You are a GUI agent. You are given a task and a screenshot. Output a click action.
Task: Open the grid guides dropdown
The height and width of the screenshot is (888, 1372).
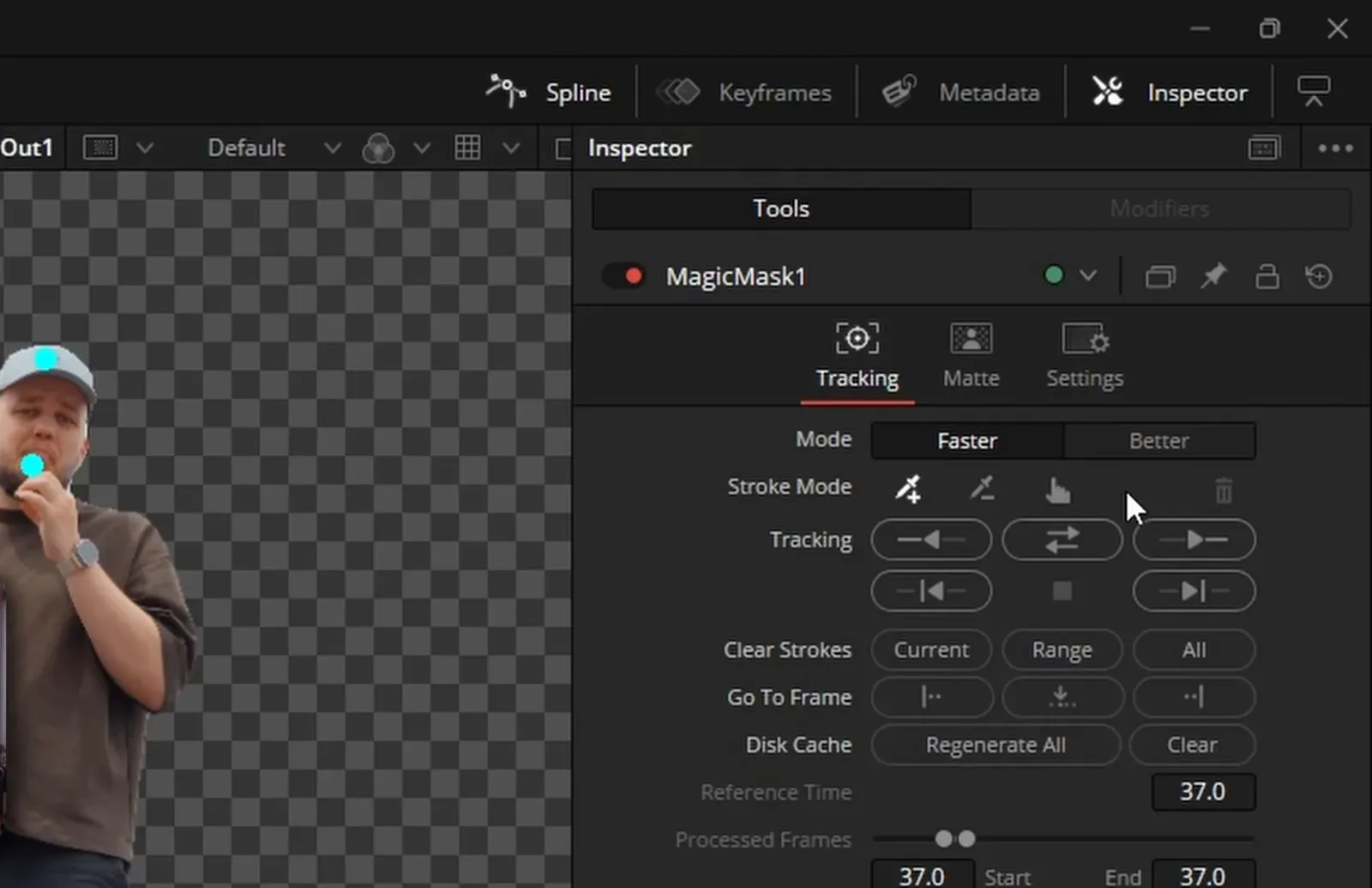tap(511, 148)
